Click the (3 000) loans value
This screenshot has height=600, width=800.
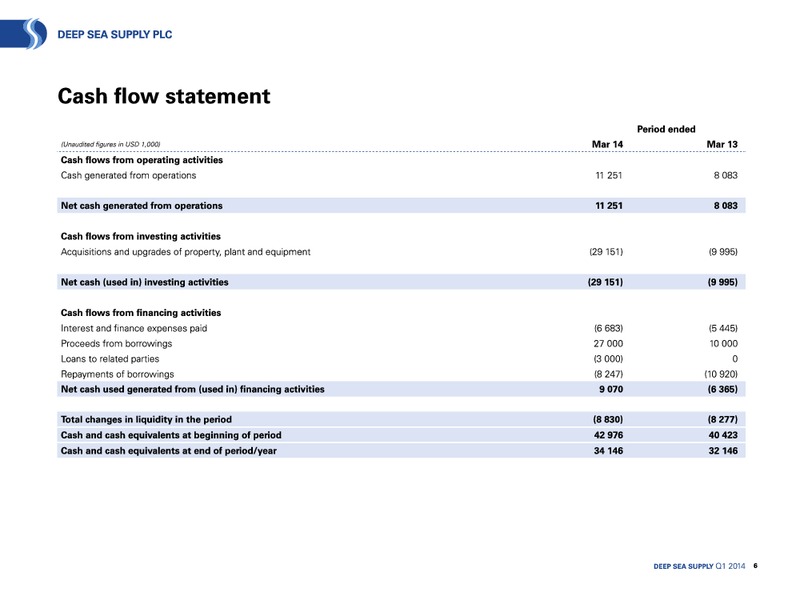click(x=608, y=359)
